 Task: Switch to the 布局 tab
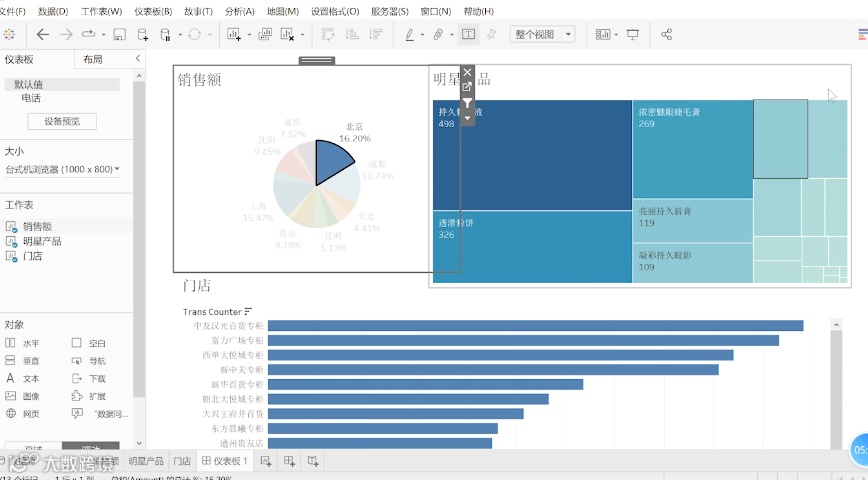(x=92, y=59)
